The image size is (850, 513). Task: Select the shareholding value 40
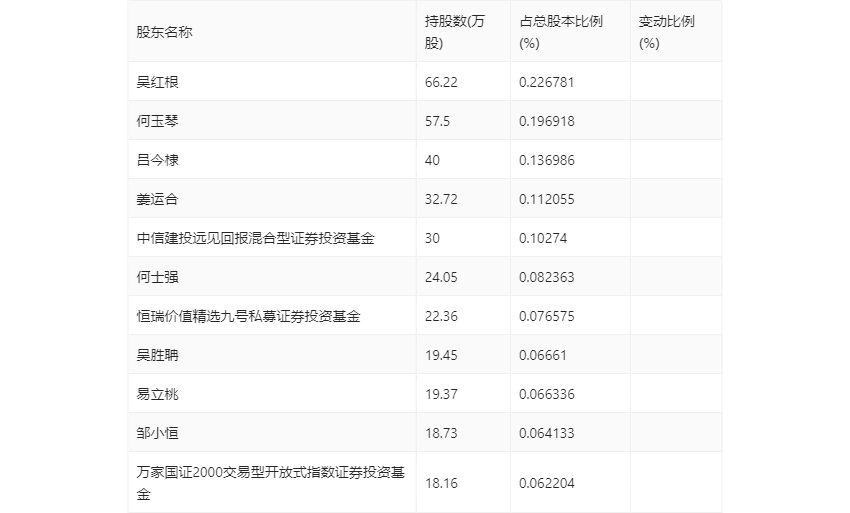click(x=432, y=160)
